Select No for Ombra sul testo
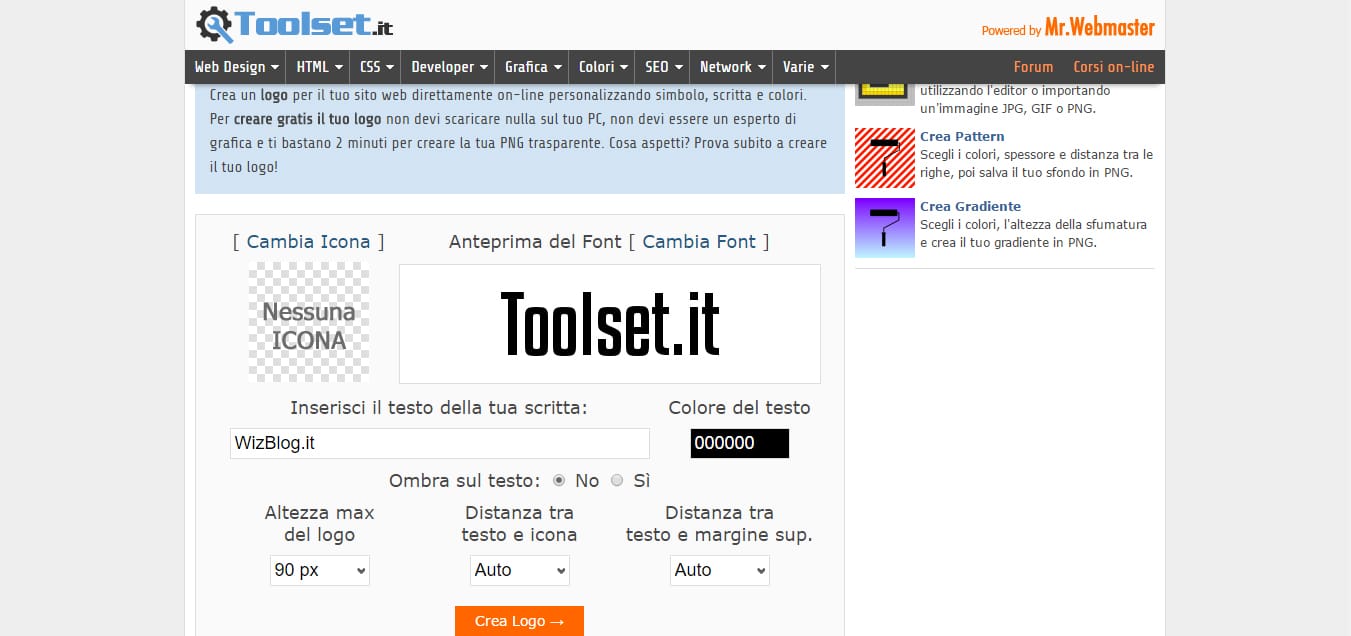The height and width of the screenshot is (636, 1351). click(x=559, y=480)
